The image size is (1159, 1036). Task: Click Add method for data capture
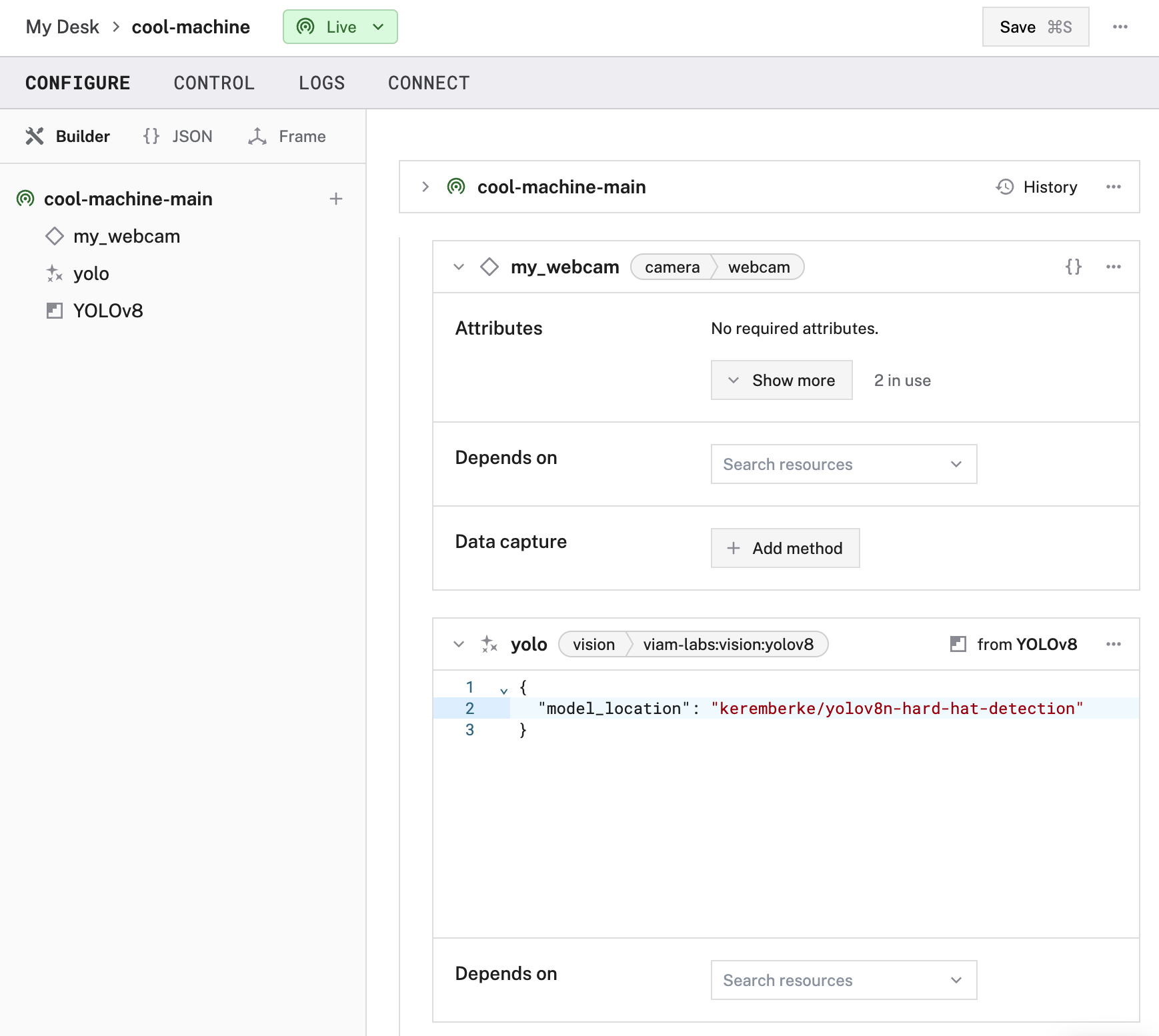tap(785, 548)
